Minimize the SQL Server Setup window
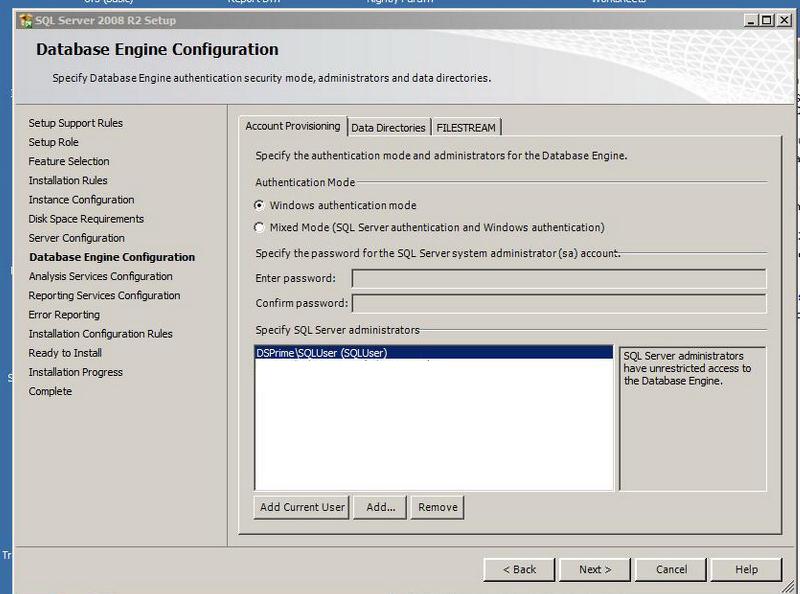The width and height of the screenshot is (800, 594). tap(751, 20)
